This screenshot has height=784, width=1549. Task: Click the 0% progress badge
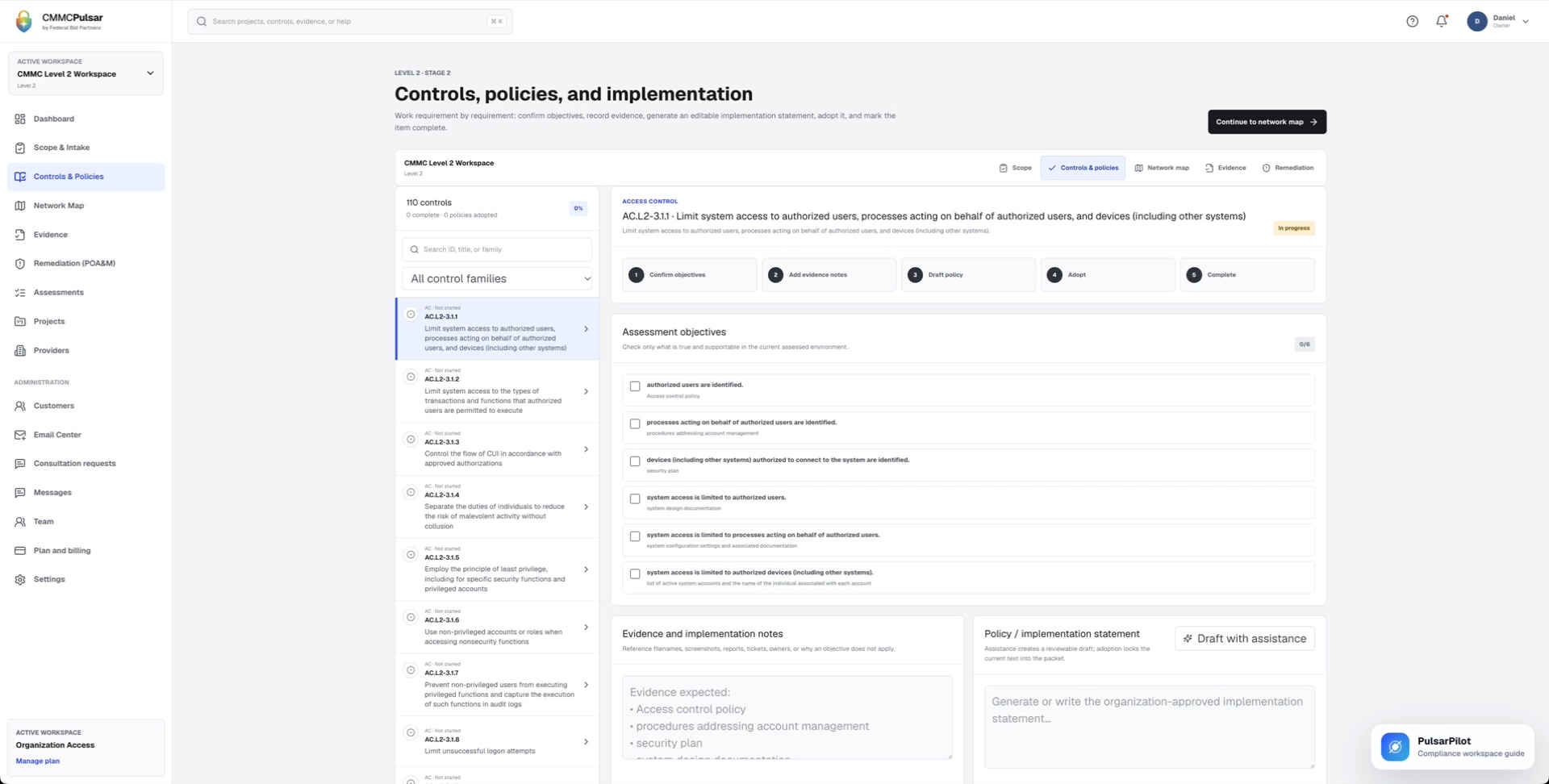click(x=578, y=208)
